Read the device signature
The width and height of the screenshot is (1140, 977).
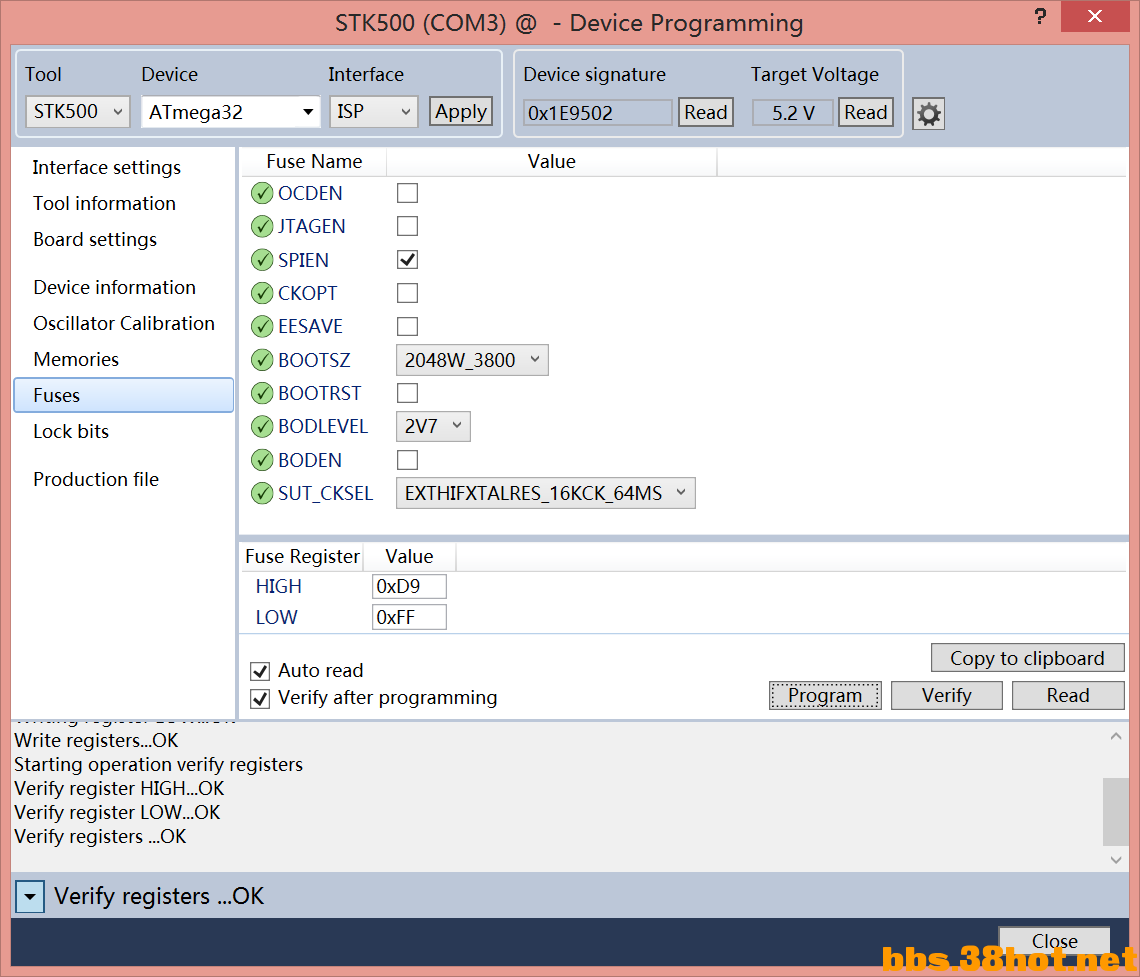pos(706,113)
